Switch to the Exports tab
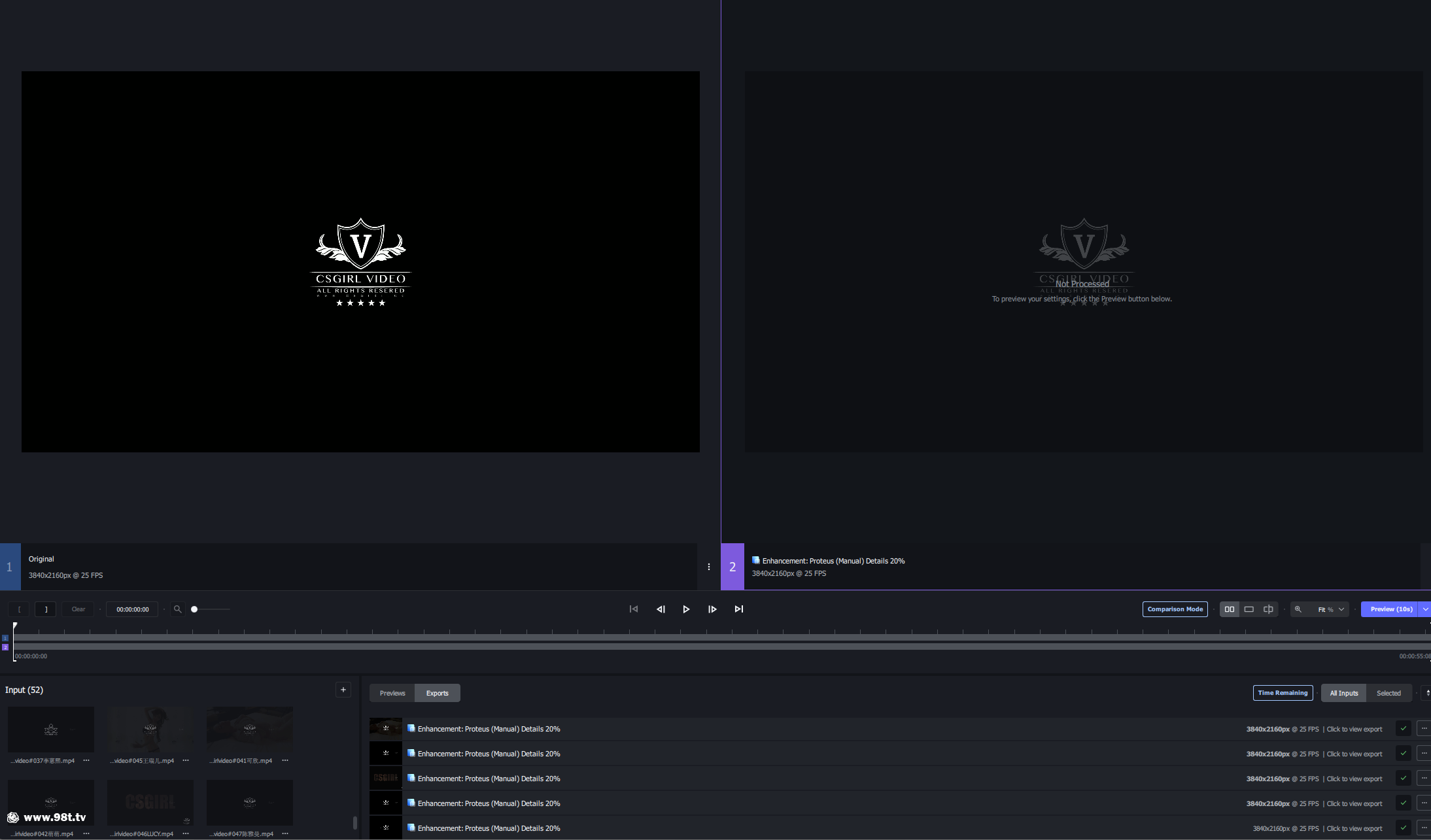This screenshot has width=1431, height=840. pyautogui.click(x=438, y=693)
